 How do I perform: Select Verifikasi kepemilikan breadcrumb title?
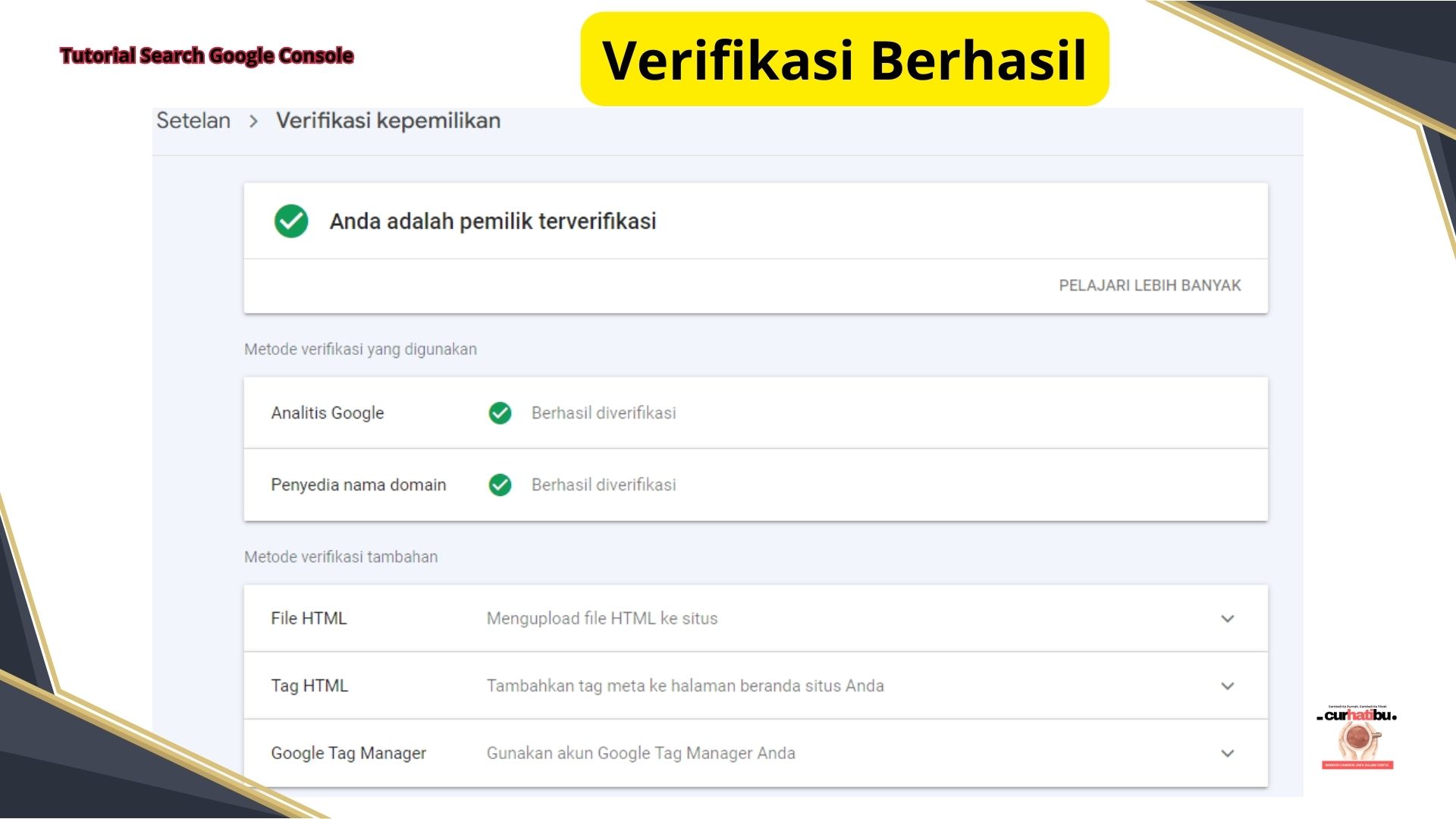388,121
